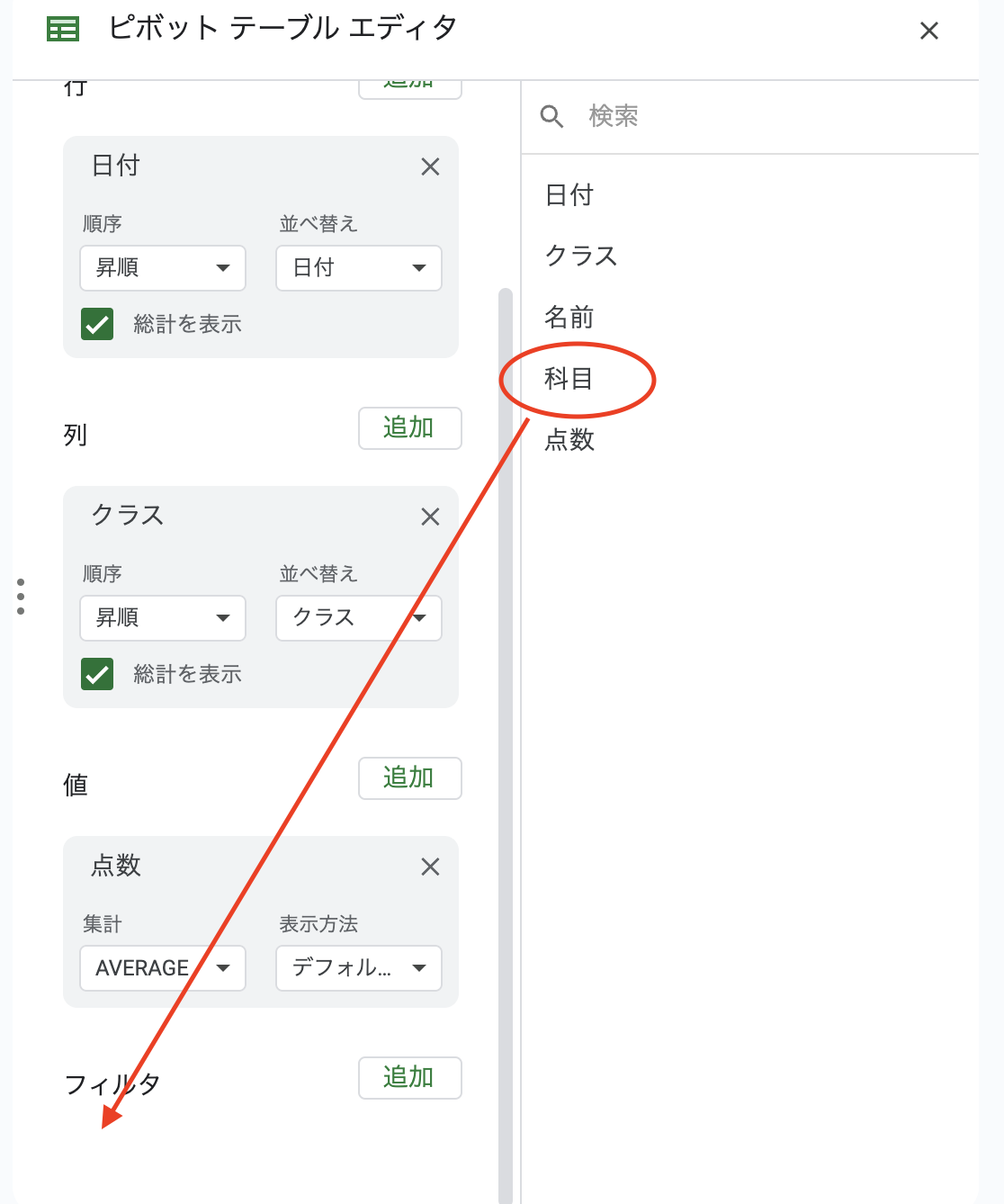Remove the 日付 field from the rows section
The height and width of the screenshot is (1204, 1004).
pyautogui.click(x=430, y=166)
